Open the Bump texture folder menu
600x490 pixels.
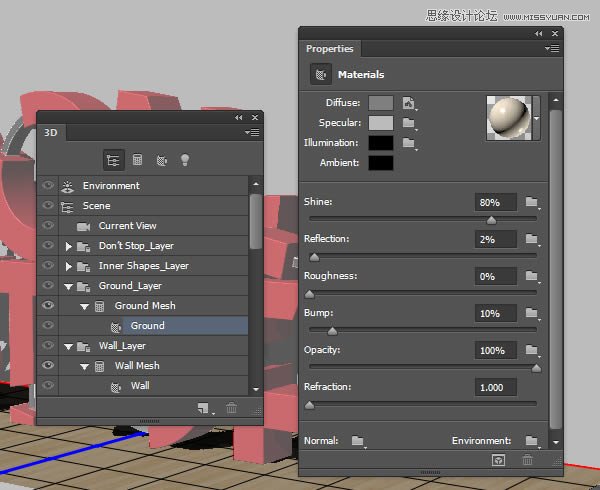pos(532,313)
